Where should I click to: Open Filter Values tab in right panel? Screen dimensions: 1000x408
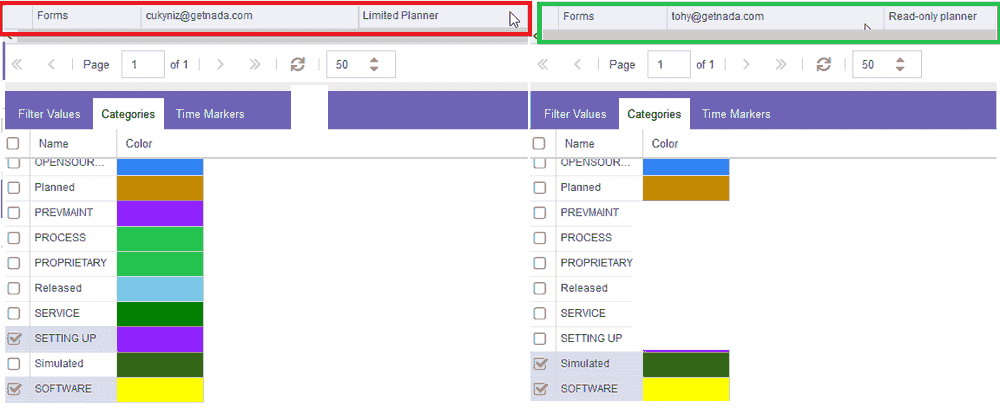[x=575, y=114]
